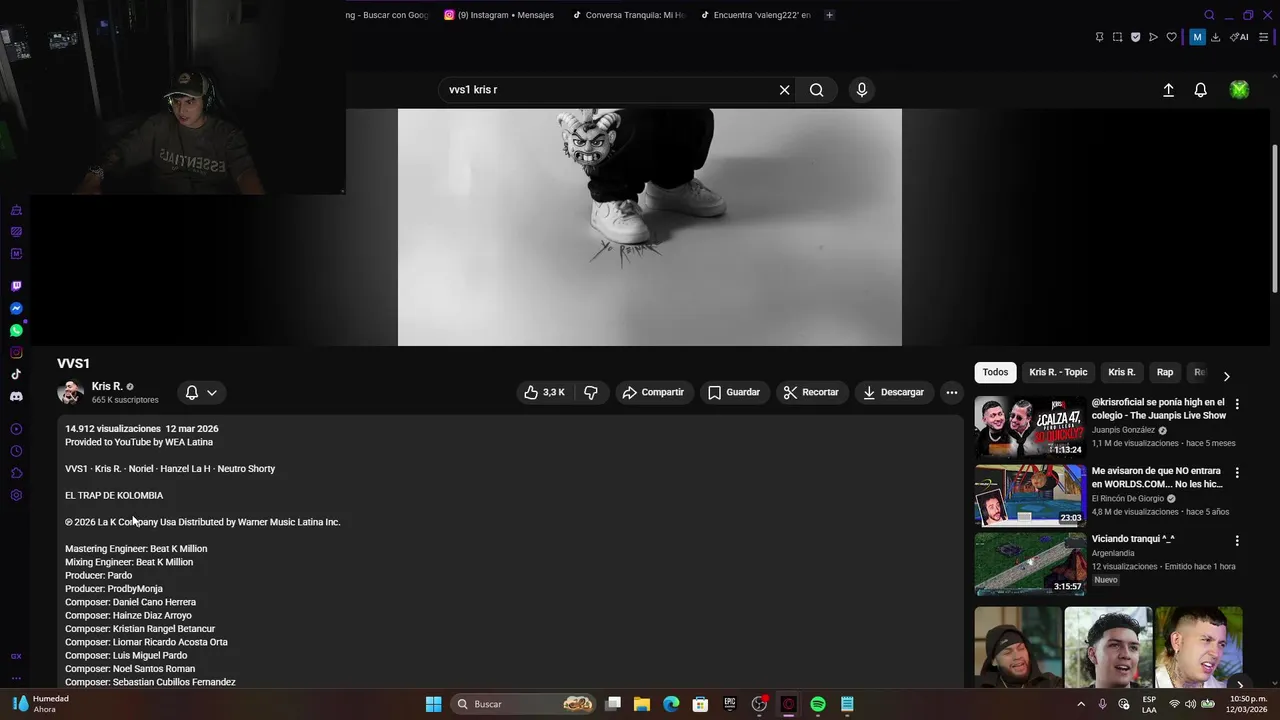Open options for Viciando tranqui video
The width and height of the screenshot is (1280, 720).
(x=1237, y=540)
